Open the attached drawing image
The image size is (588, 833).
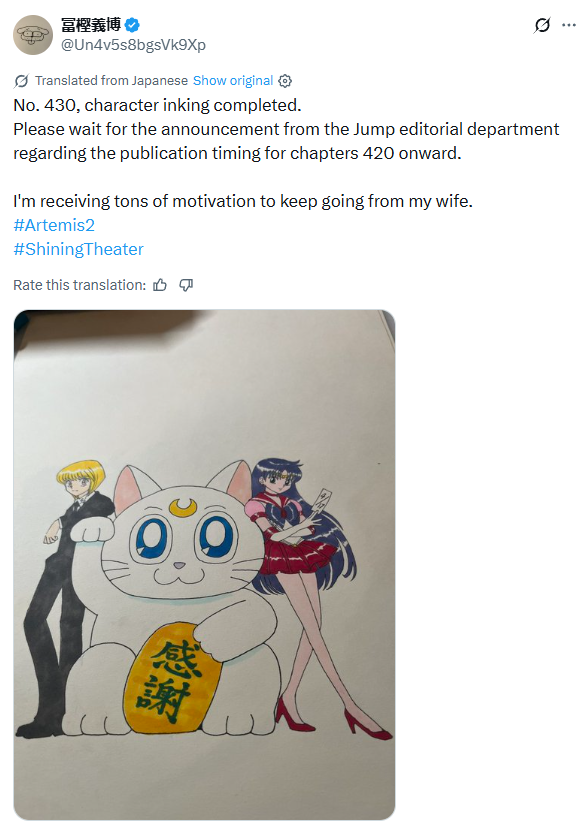tap(204, 565)
